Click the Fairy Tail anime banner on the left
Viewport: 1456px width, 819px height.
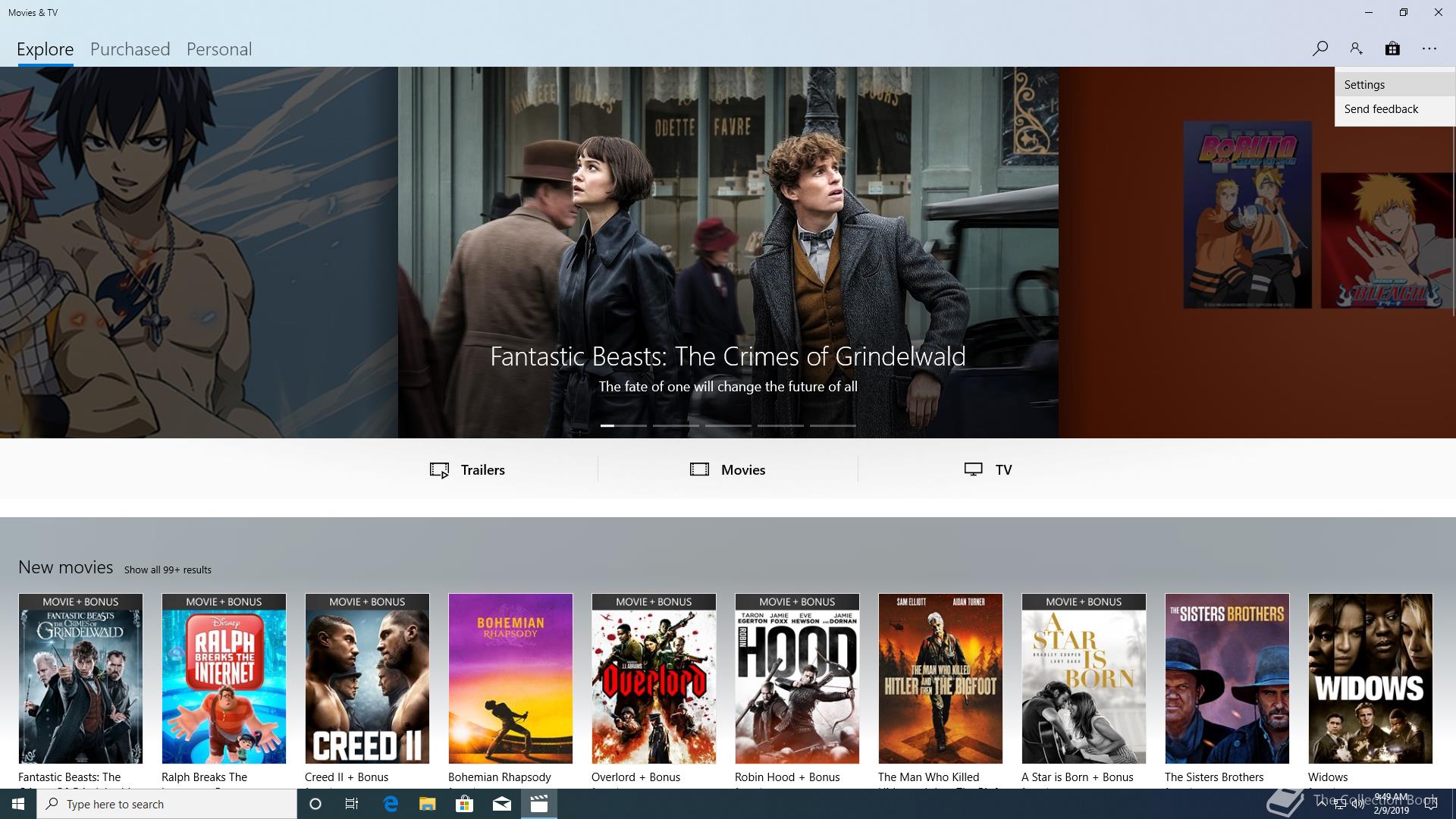pos(199,253)
